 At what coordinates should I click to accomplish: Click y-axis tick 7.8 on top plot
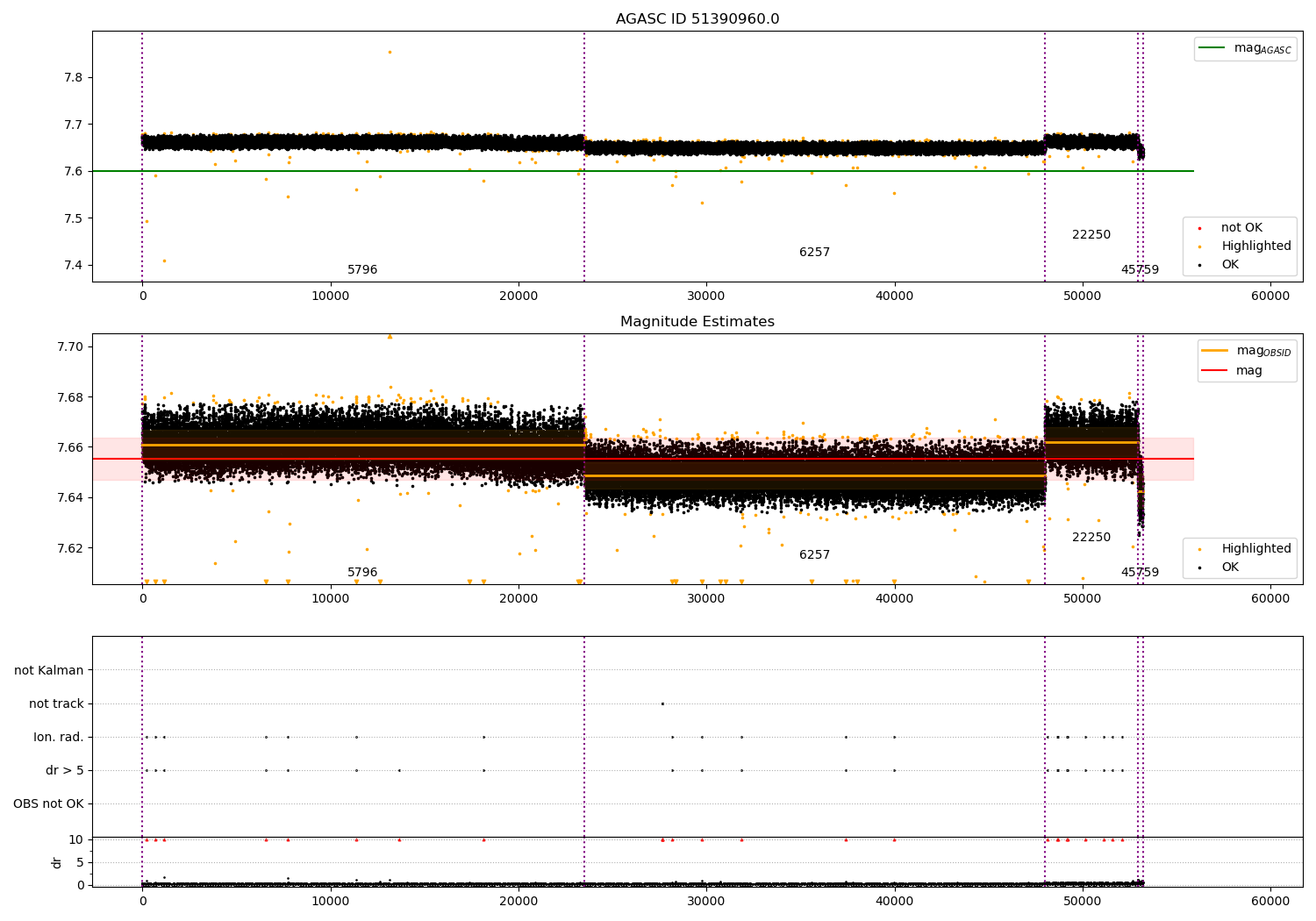[74, 78]
